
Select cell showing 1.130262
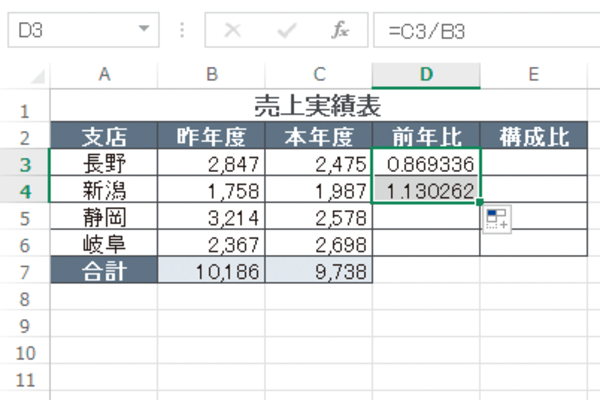click(426, 189)
